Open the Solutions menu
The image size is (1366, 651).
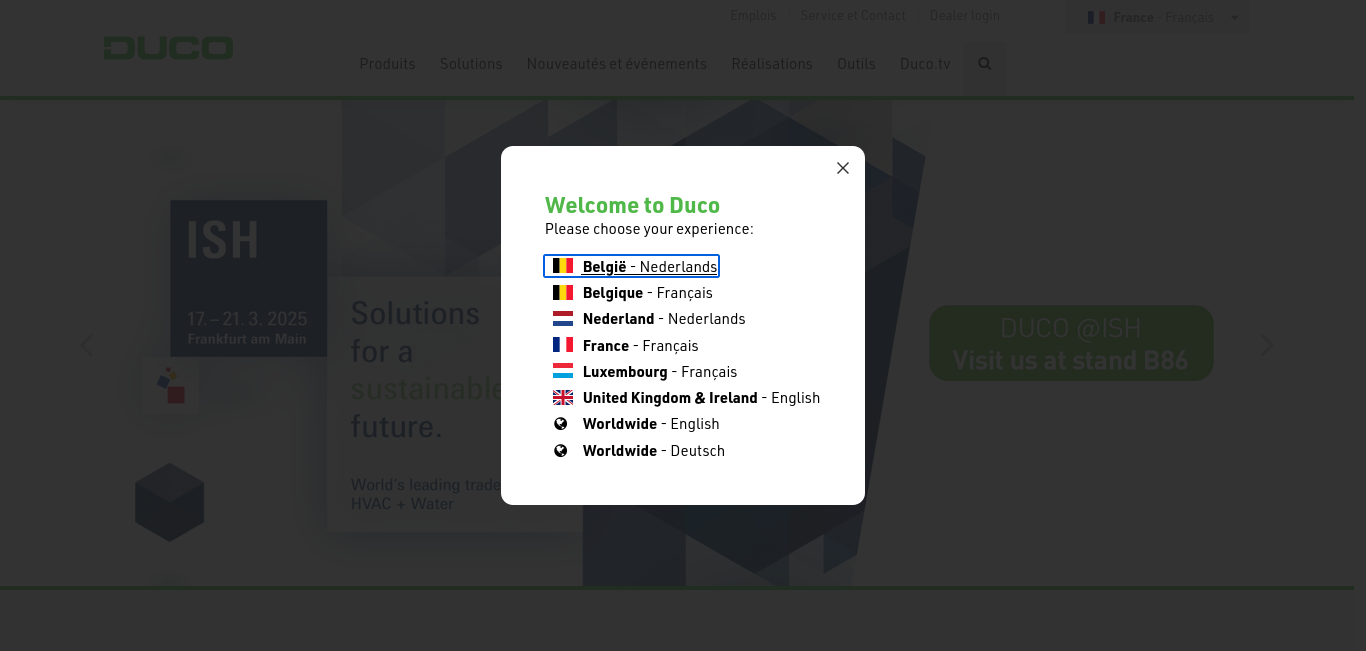(x=471, y=64)
